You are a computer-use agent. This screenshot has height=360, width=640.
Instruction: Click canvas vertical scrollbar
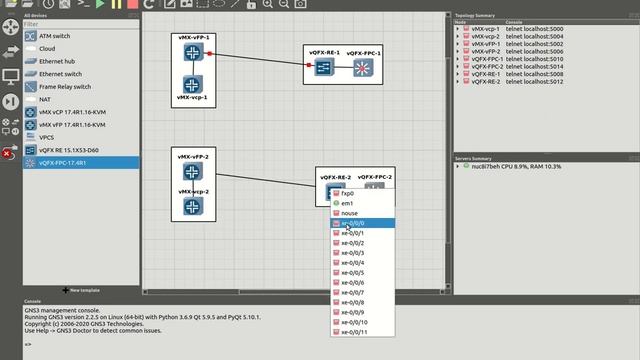coord(448,150)
